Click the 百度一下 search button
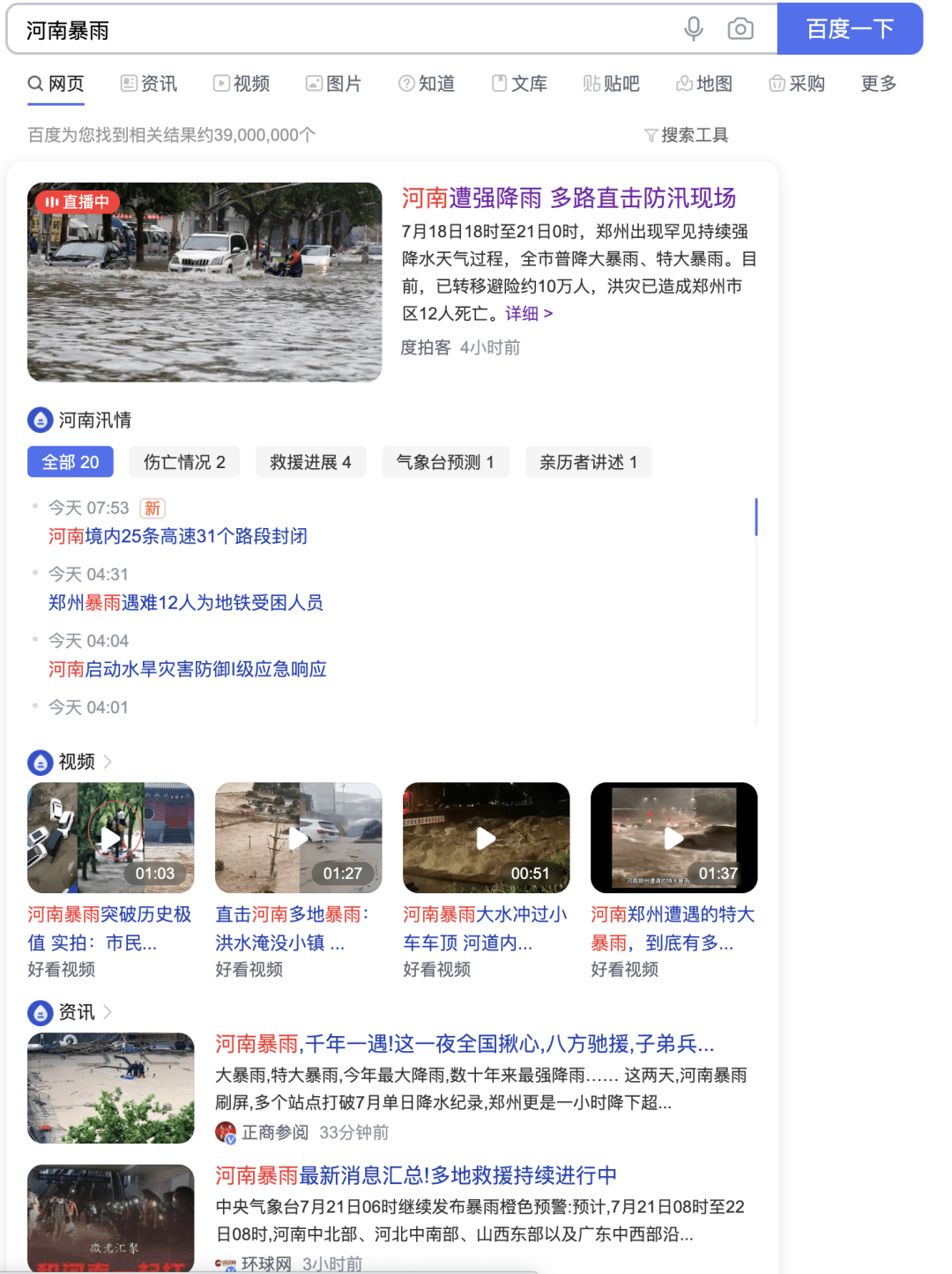Viewport: 952px width, 1274px height. tap(850, 29)
